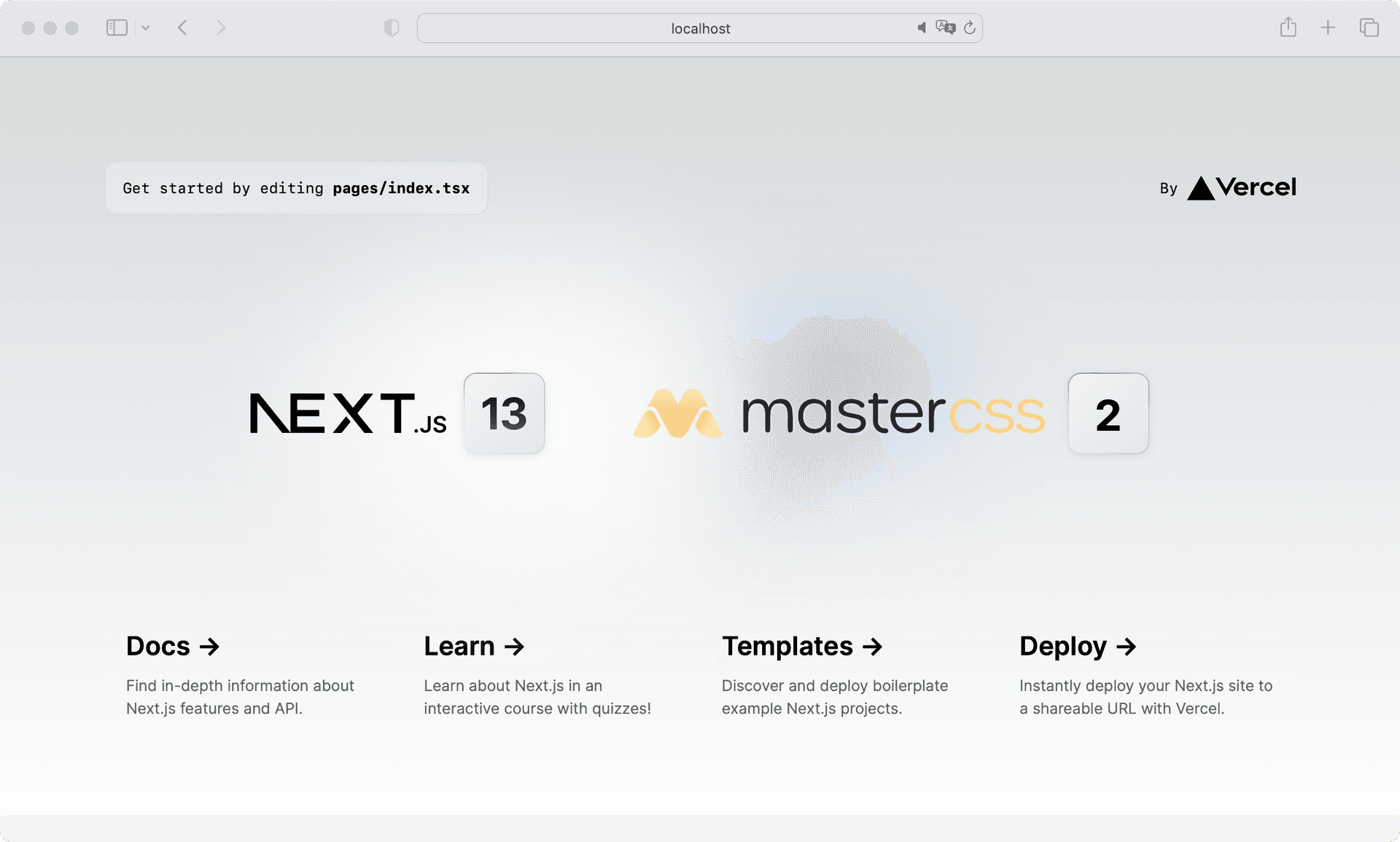This screenshot has width=1400, height=842.
Task: Open a new tab with plus icon
Action: [x=1328, y=28]
